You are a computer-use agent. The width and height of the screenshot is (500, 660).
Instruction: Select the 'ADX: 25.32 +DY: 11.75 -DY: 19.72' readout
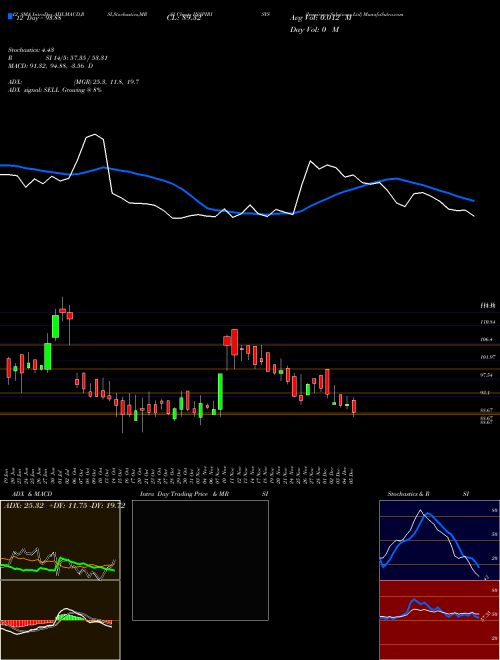[x=64, y=506]
